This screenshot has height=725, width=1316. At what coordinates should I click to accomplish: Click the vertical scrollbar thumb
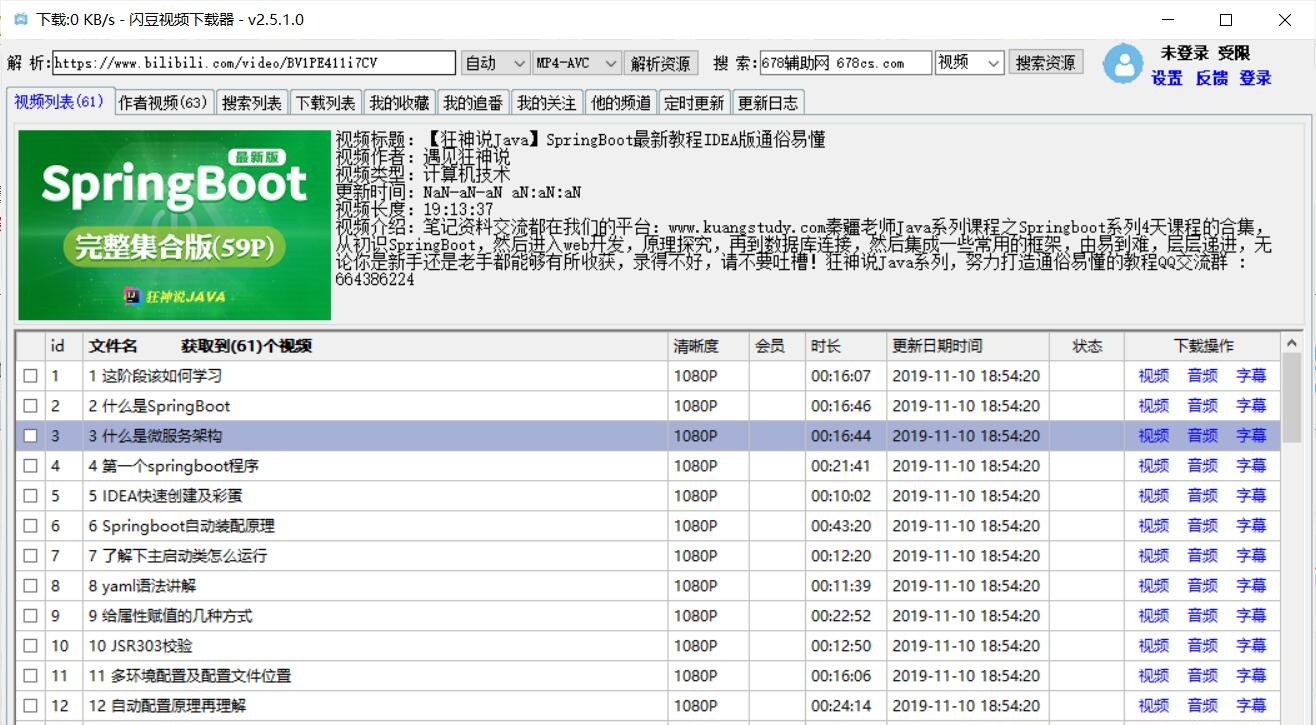click(1291, 397)
